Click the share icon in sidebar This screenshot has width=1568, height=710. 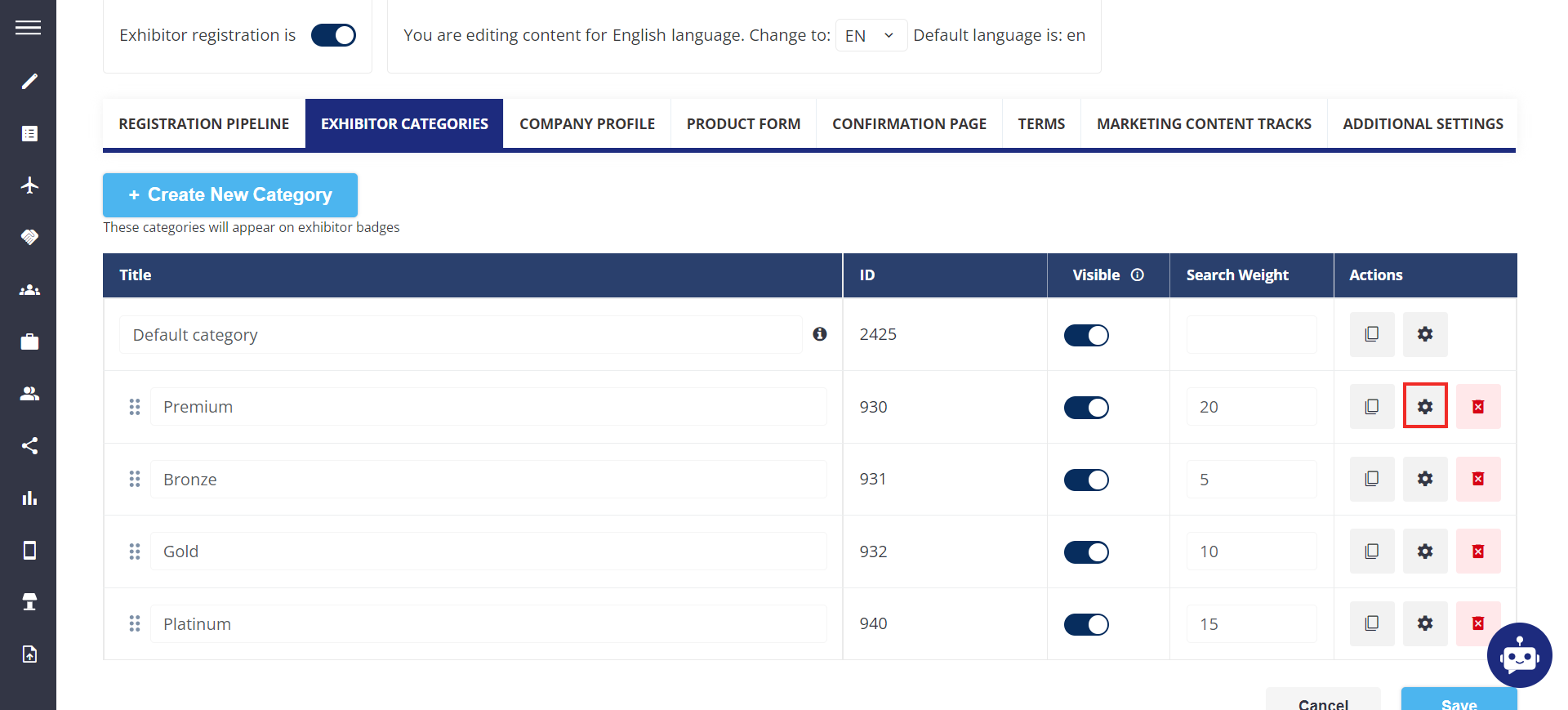(x=29, y=446)
